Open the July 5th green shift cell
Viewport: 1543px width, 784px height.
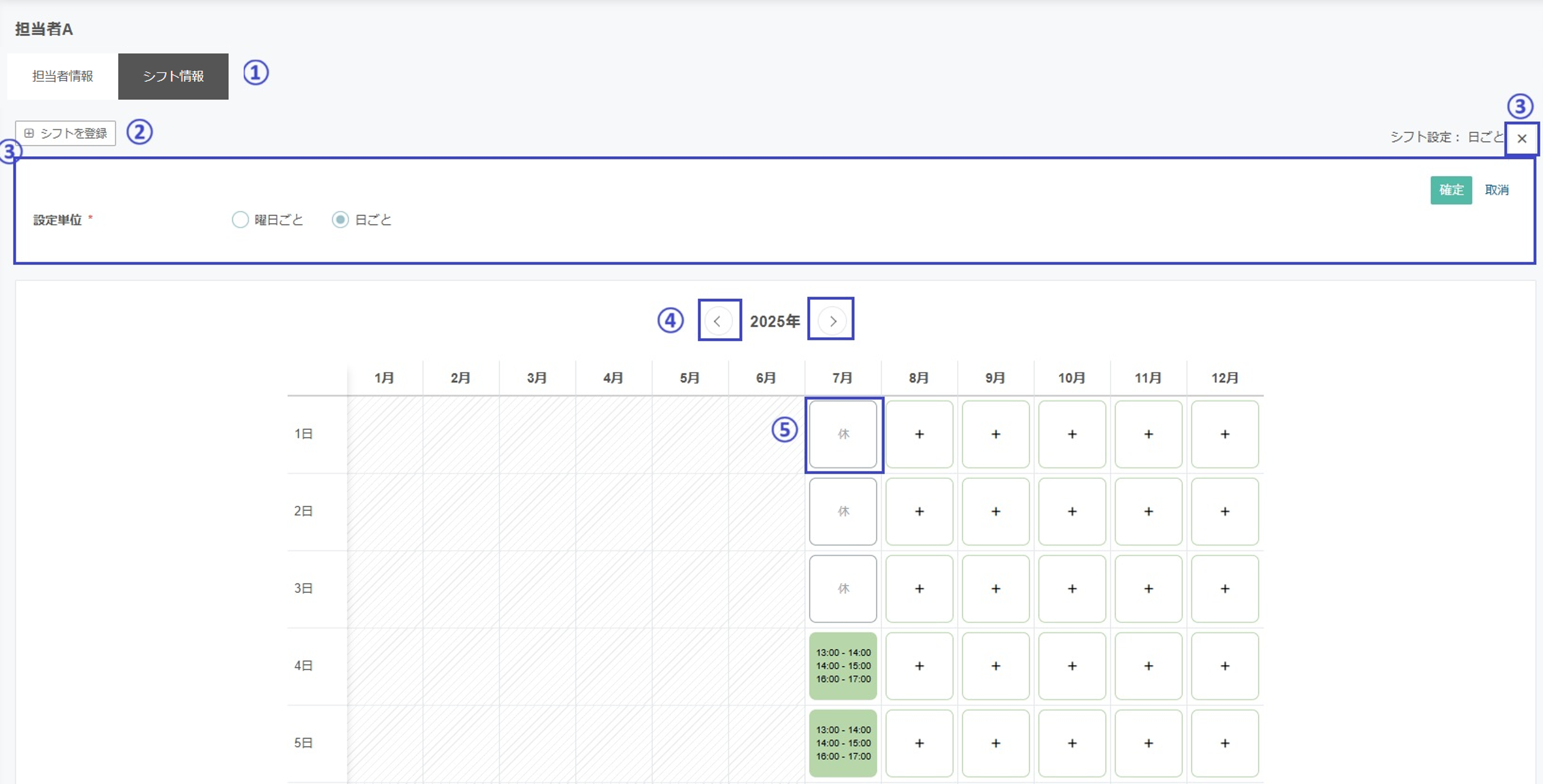[x=843, y=743]
